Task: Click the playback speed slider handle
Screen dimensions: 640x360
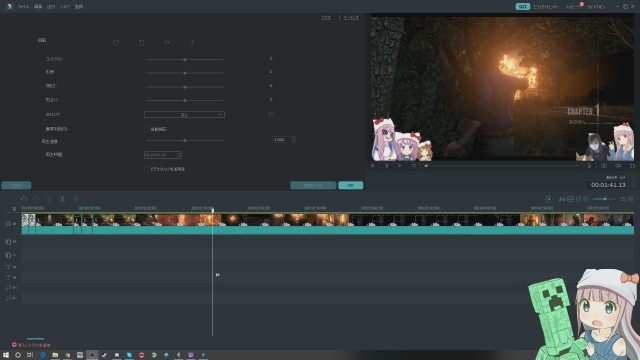Action: pyautogui.click(x=185, y=140)
